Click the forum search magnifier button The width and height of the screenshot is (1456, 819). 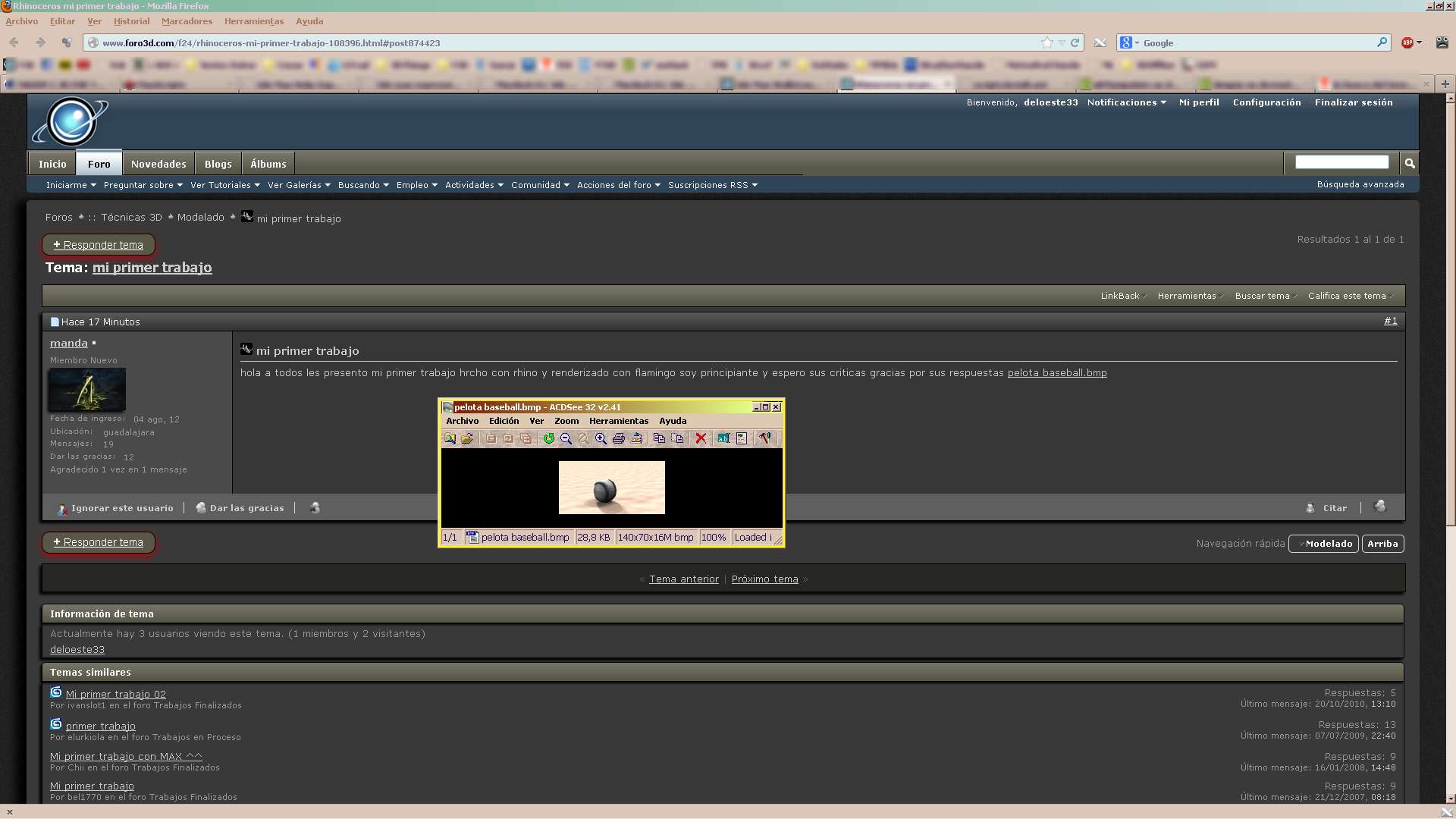(x=1410, y=163)
